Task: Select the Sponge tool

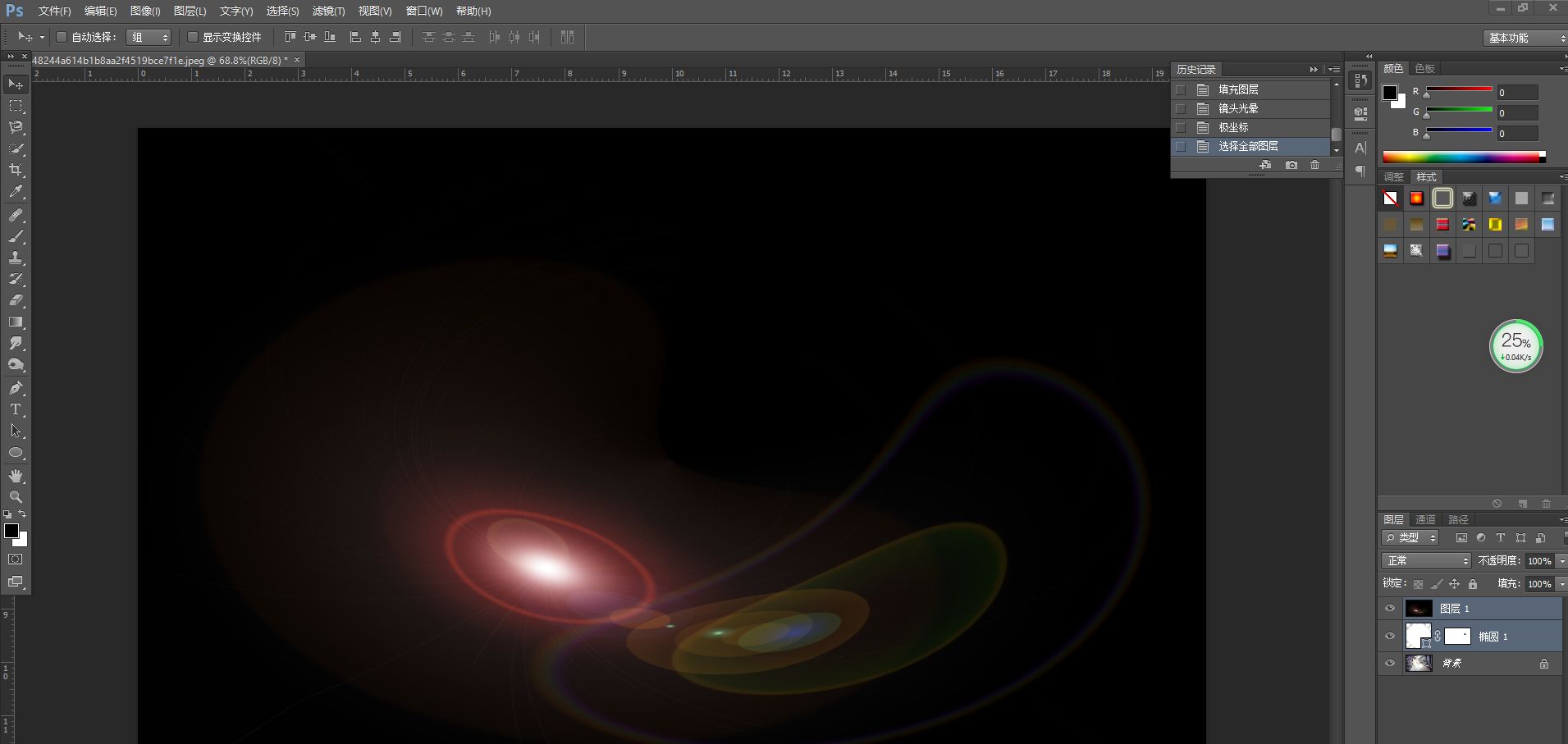Action: point(16,364)
